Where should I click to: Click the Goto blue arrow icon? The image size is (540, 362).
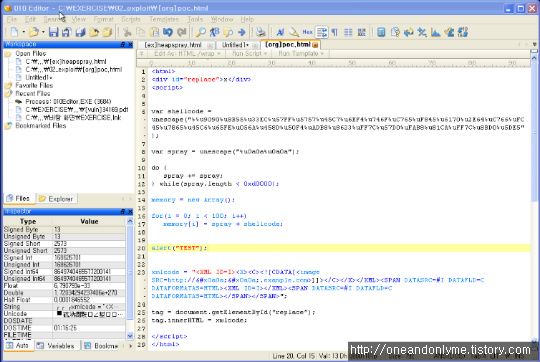click(242, 32)
